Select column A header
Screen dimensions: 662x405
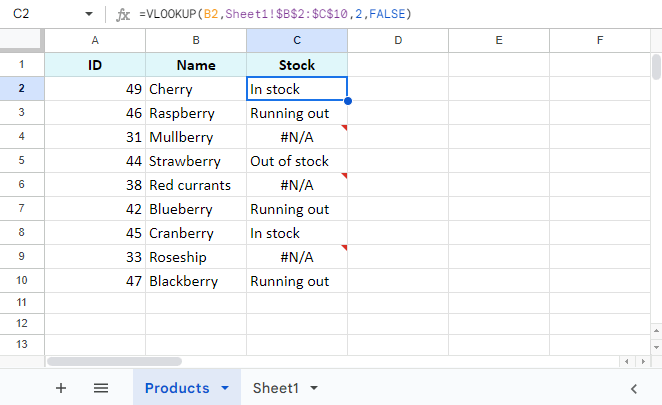[95, 41]
